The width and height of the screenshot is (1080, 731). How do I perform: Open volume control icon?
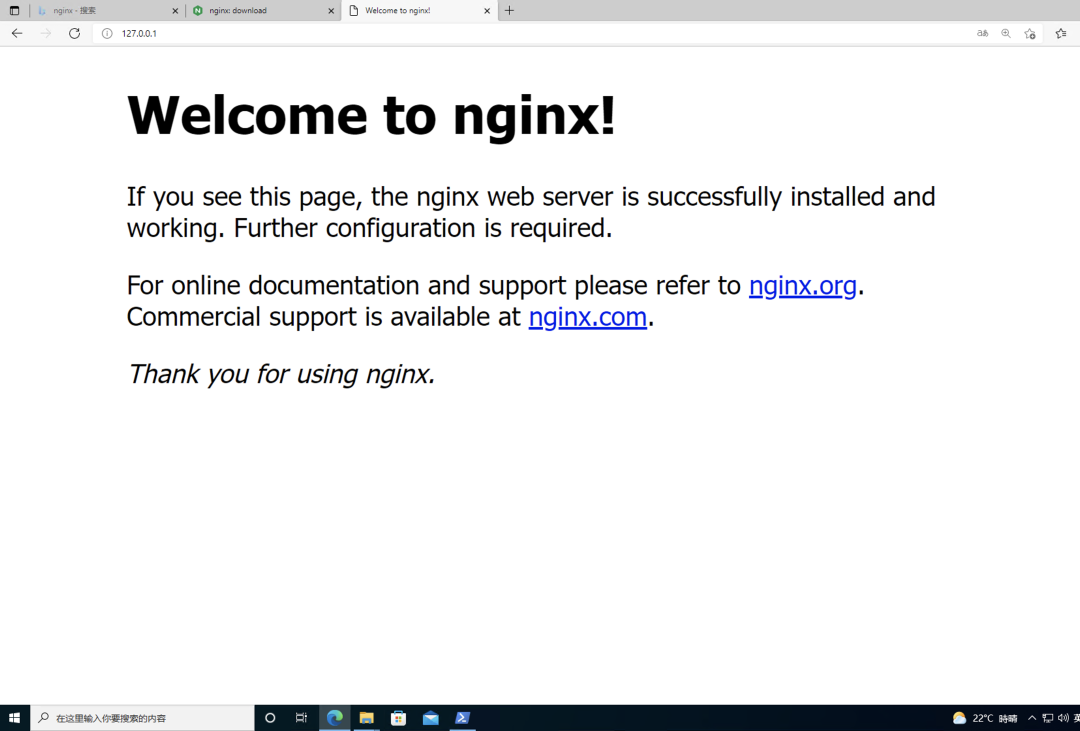pyautogui.click(x=1063, y=718)
